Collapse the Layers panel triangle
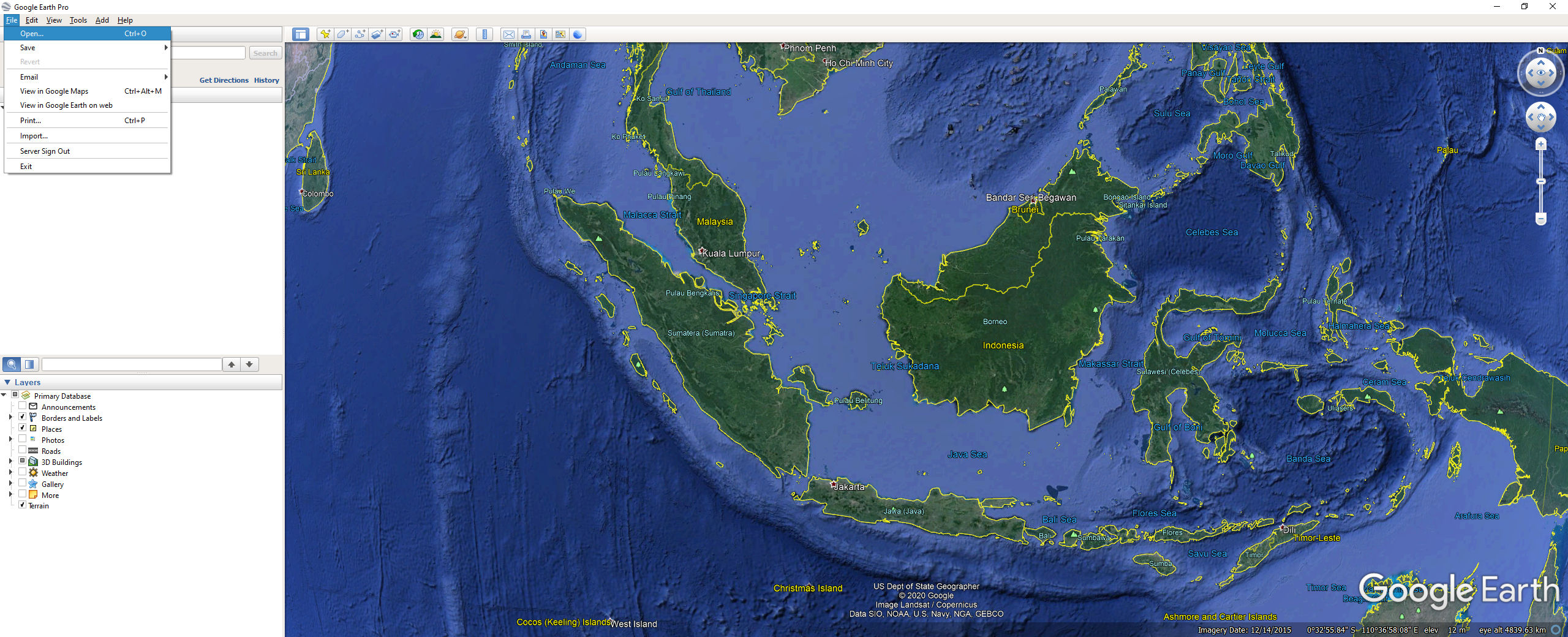 click(x=7, y=382)
